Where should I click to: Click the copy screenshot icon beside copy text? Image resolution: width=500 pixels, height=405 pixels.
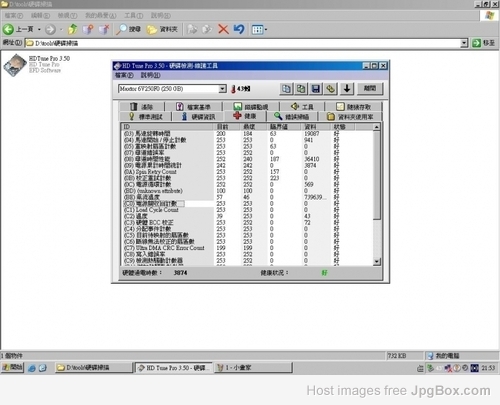point(301,89)
